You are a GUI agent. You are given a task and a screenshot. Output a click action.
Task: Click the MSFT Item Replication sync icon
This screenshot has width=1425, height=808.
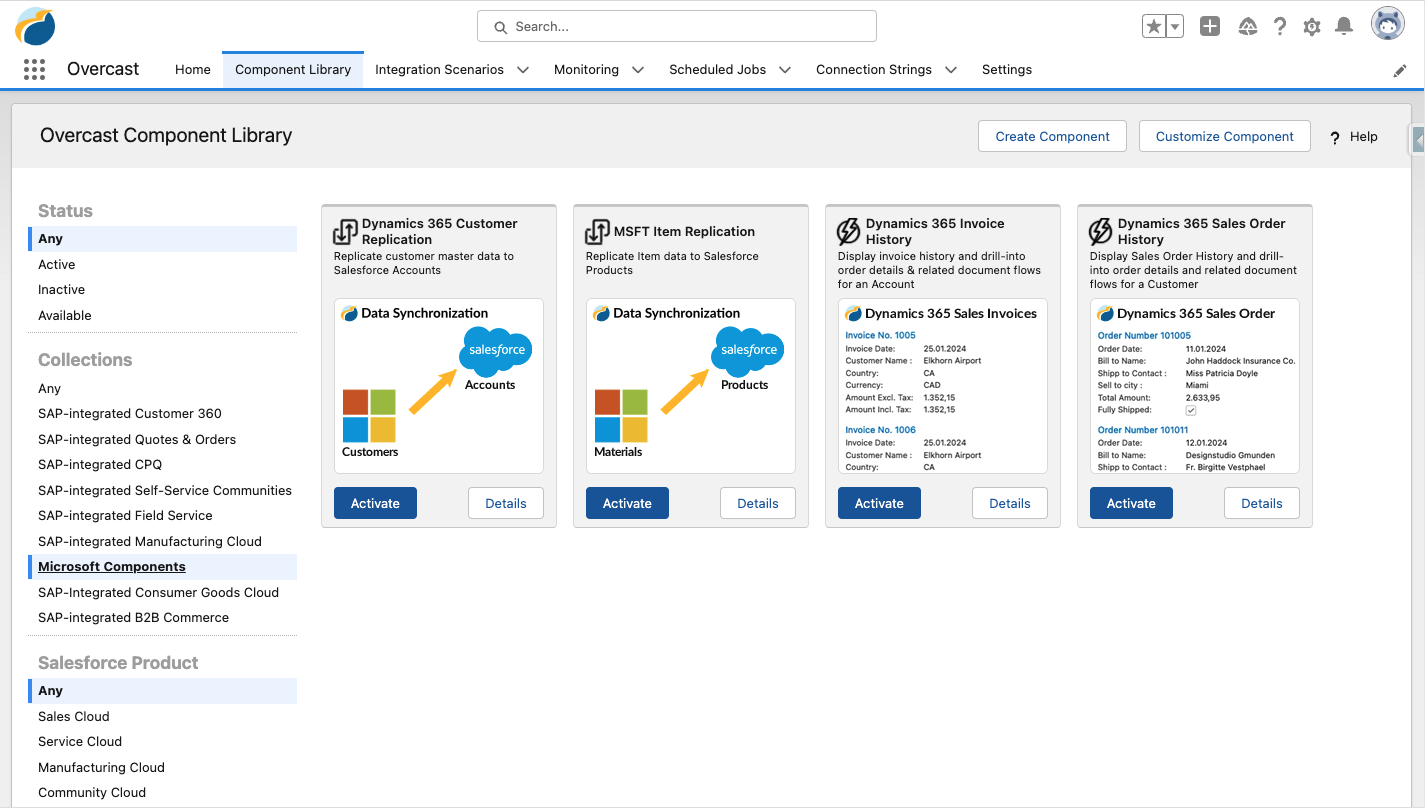(597, 232)
